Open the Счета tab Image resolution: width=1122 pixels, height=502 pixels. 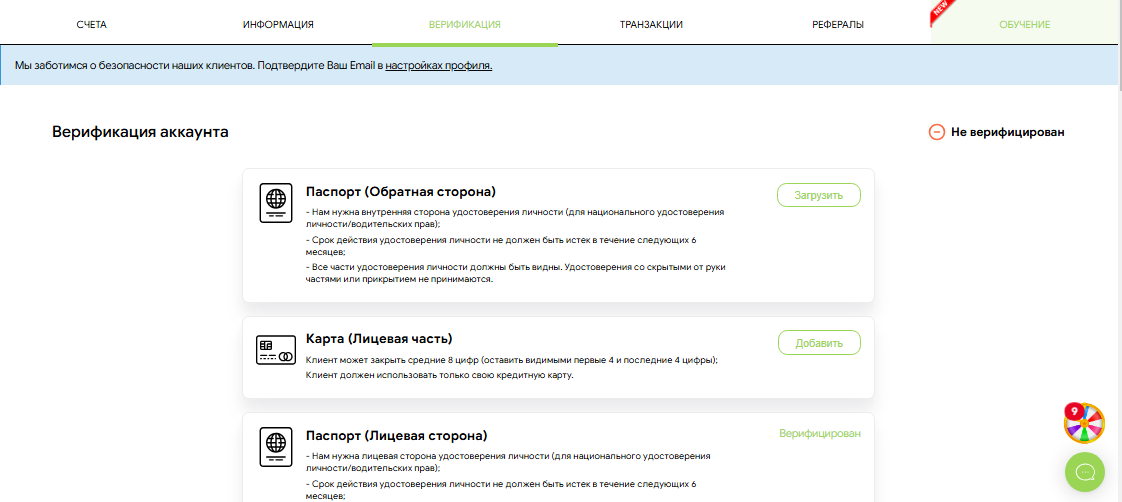click(91, 24)
